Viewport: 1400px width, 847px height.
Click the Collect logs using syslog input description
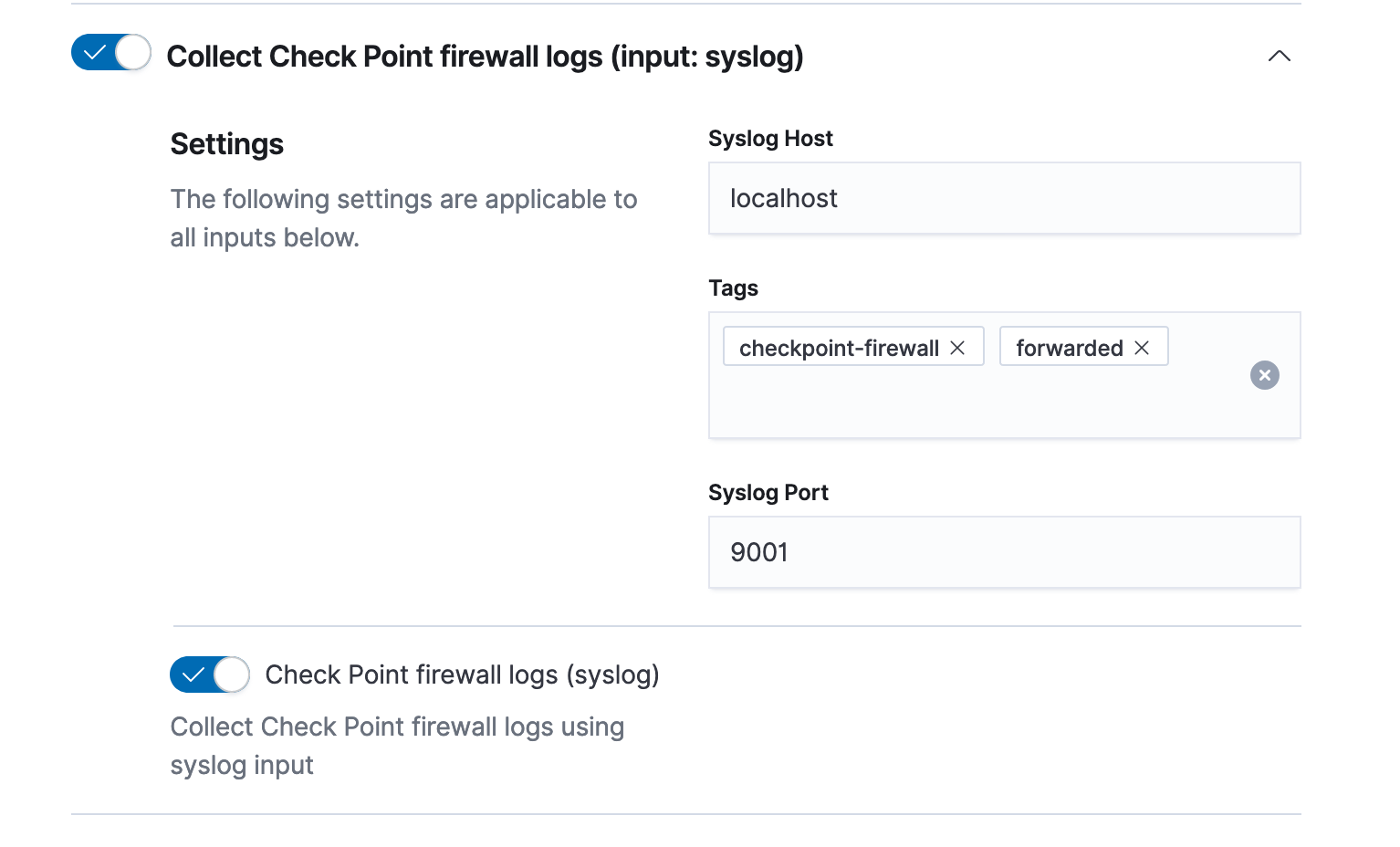[397, 746]
